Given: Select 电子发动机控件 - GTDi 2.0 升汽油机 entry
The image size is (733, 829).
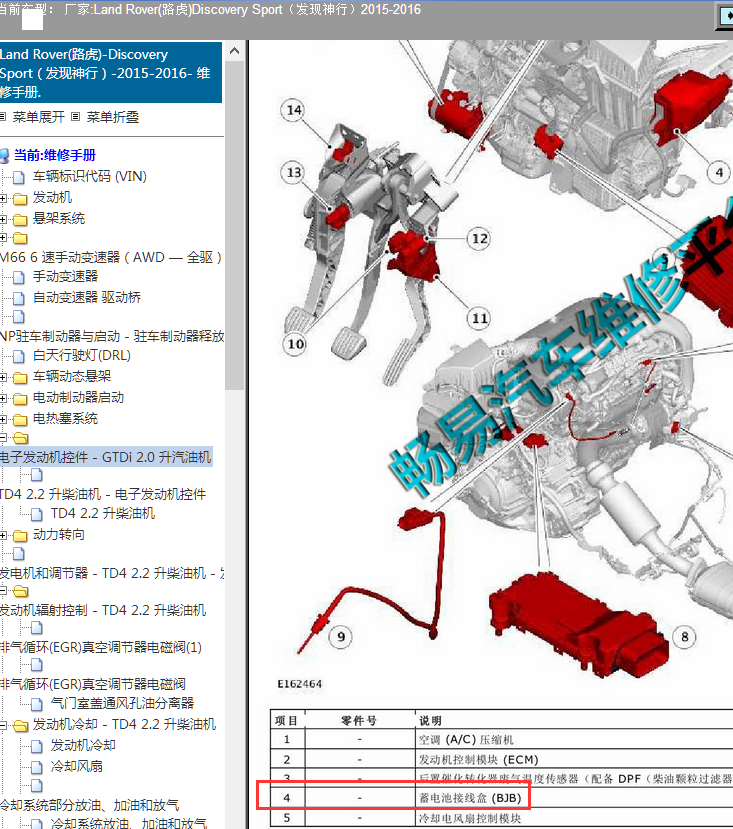Looking at the screenshot, I should click(x=105, y=457).
